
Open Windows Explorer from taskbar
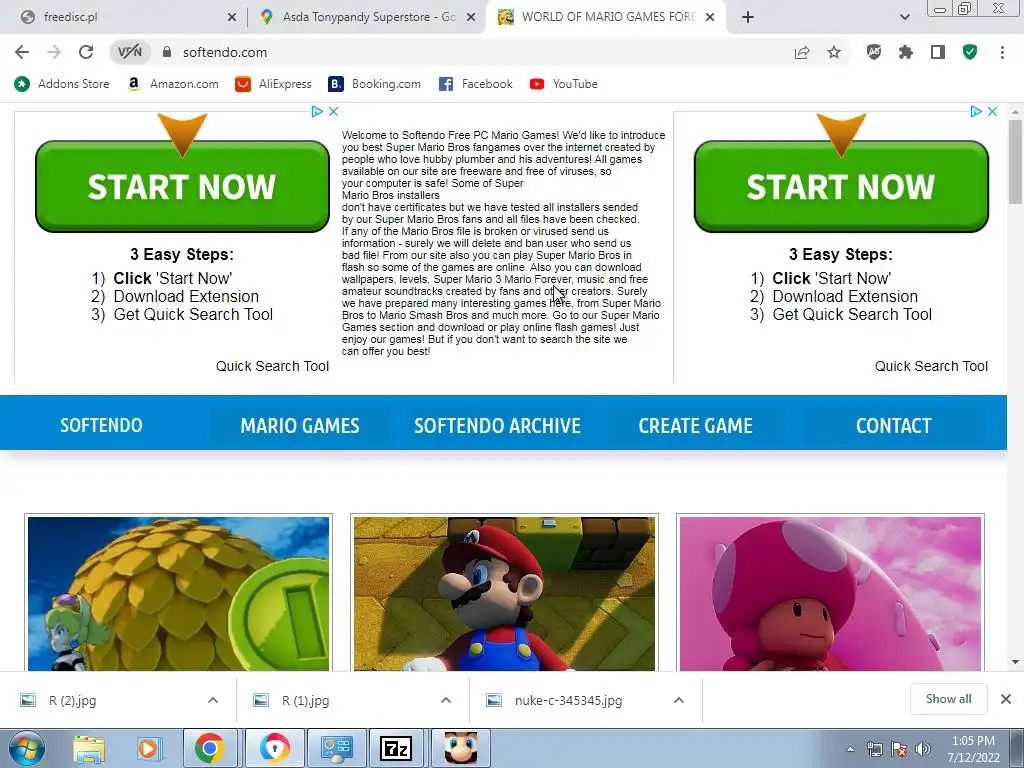click(89, 748)
